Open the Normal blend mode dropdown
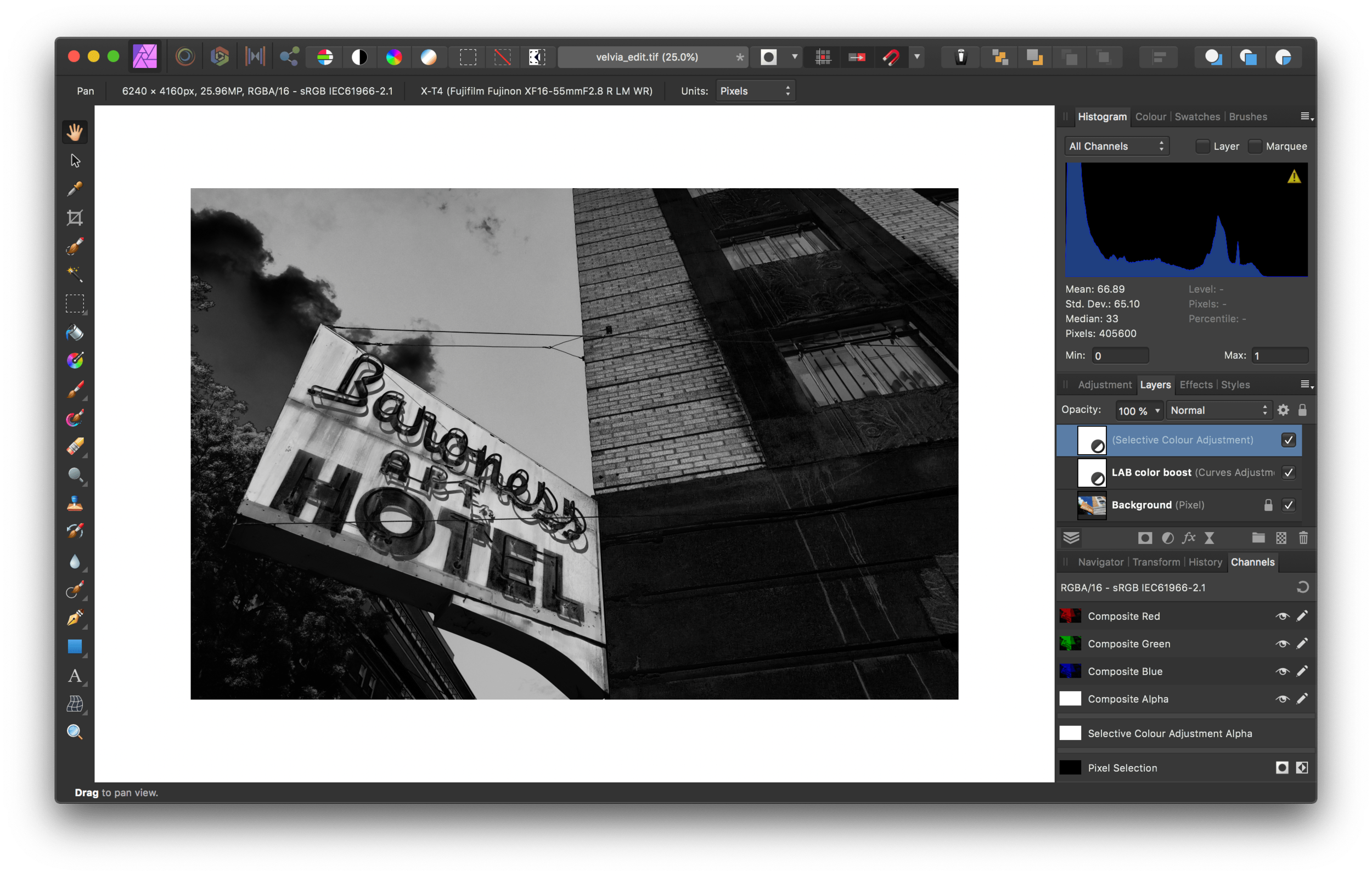 click(x=1218, y=411)
